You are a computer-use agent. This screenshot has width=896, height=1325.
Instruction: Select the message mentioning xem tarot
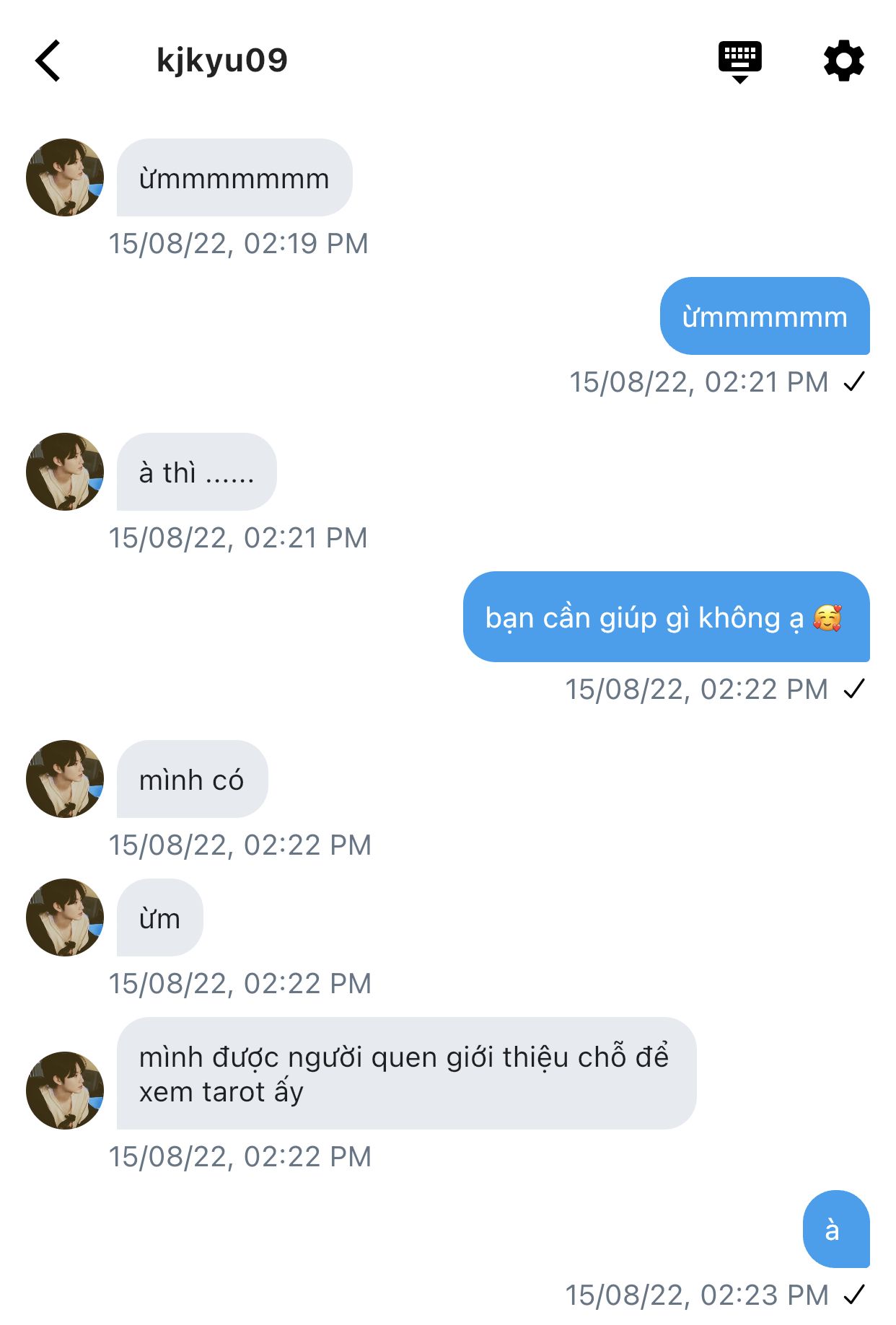tap(405, 1074)
